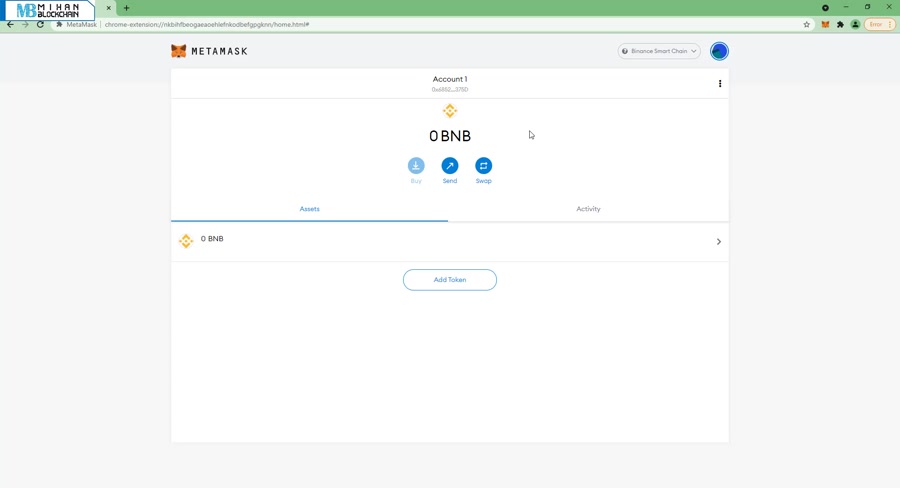Copy the Account 1 address

[x=450, y=90]
